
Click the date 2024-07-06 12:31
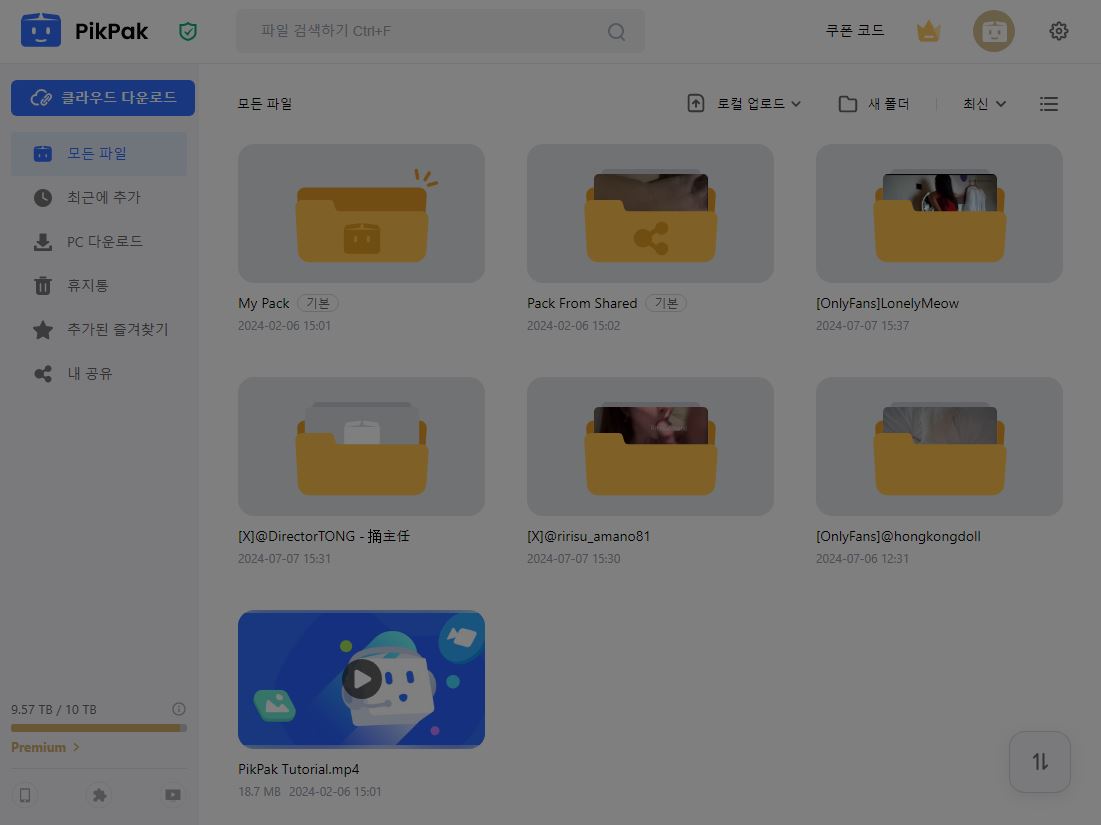tap(862, 559)
